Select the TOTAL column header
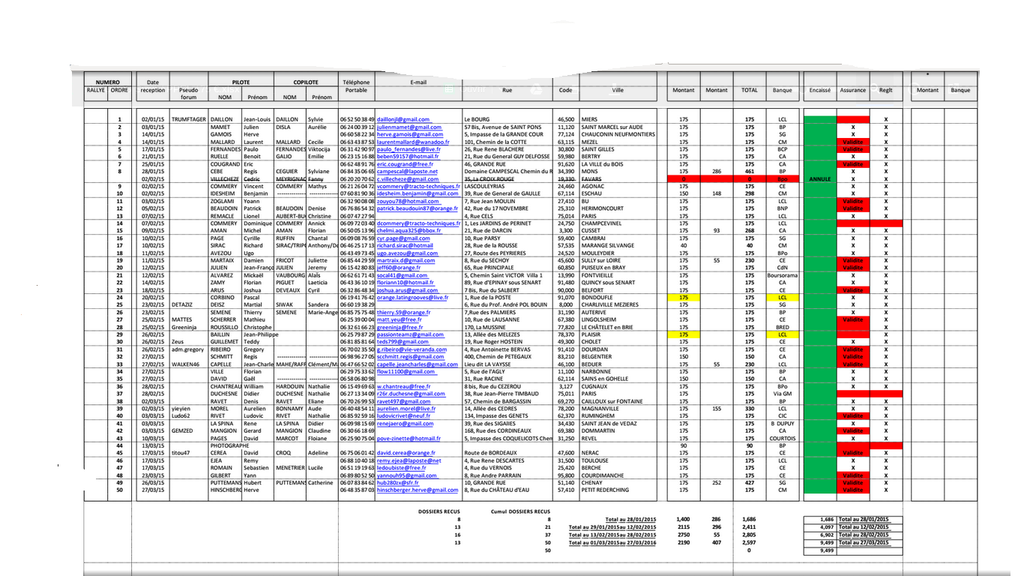Image resolution: width=1024 pixels, height=576 pixels. coord(749,90)
